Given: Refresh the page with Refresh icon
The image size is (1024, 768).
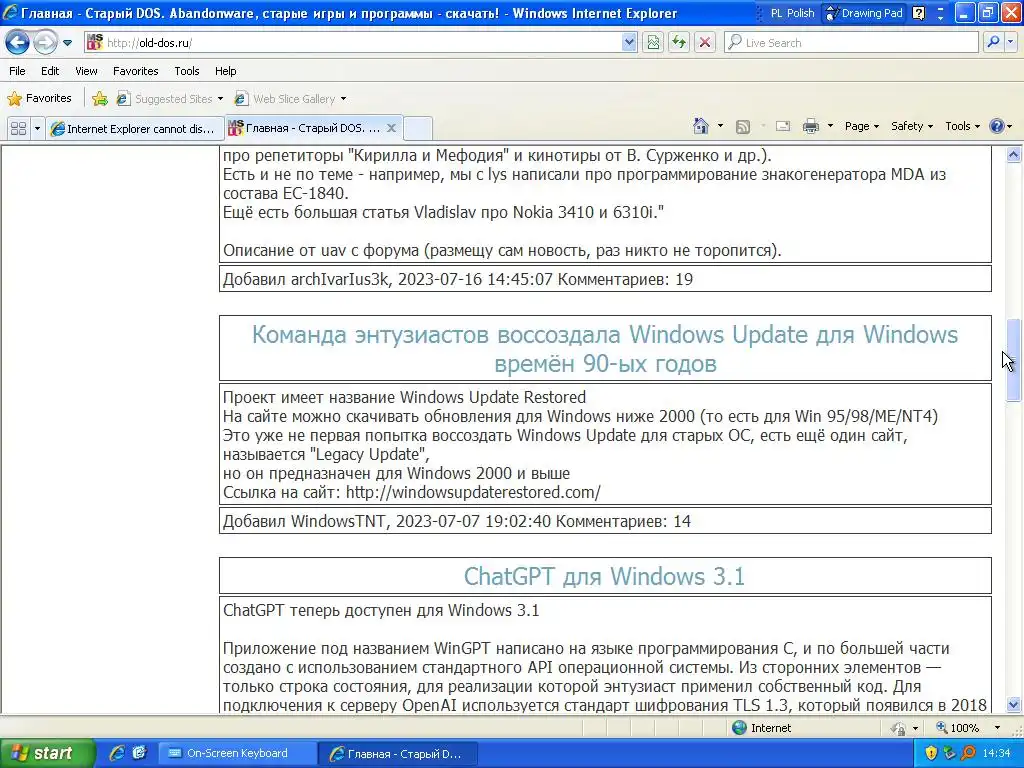Looking at the screenshot, I should (x=679, y=43).
